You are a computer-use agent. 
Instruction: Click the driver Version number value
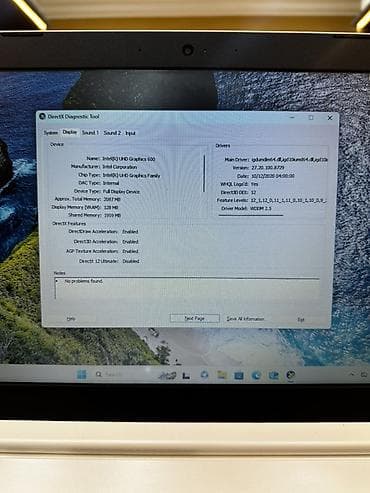pyautogui.click(x=268, y=168)
